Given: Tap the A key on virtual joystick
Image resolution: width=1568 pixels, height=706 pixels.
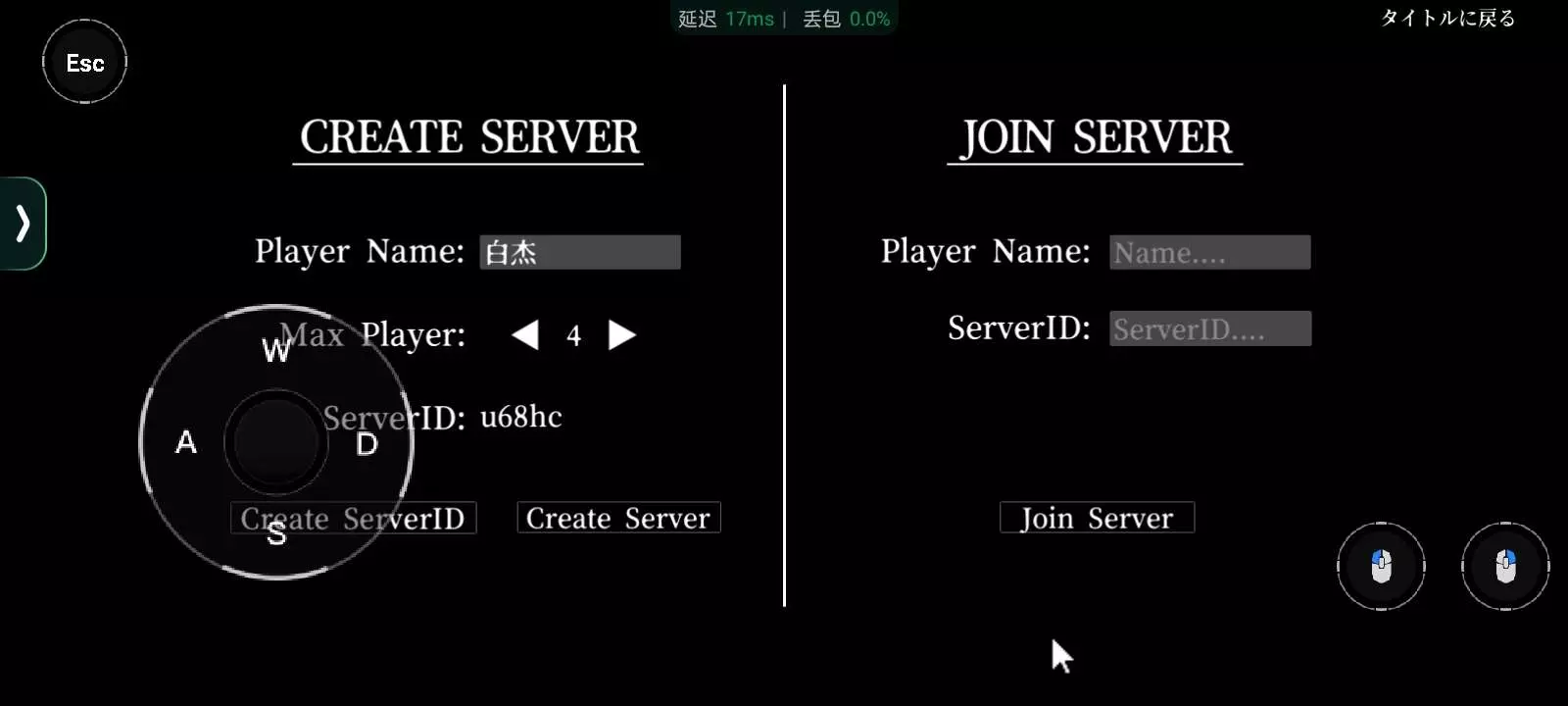Looking at the screenshot, I should 186,442.
